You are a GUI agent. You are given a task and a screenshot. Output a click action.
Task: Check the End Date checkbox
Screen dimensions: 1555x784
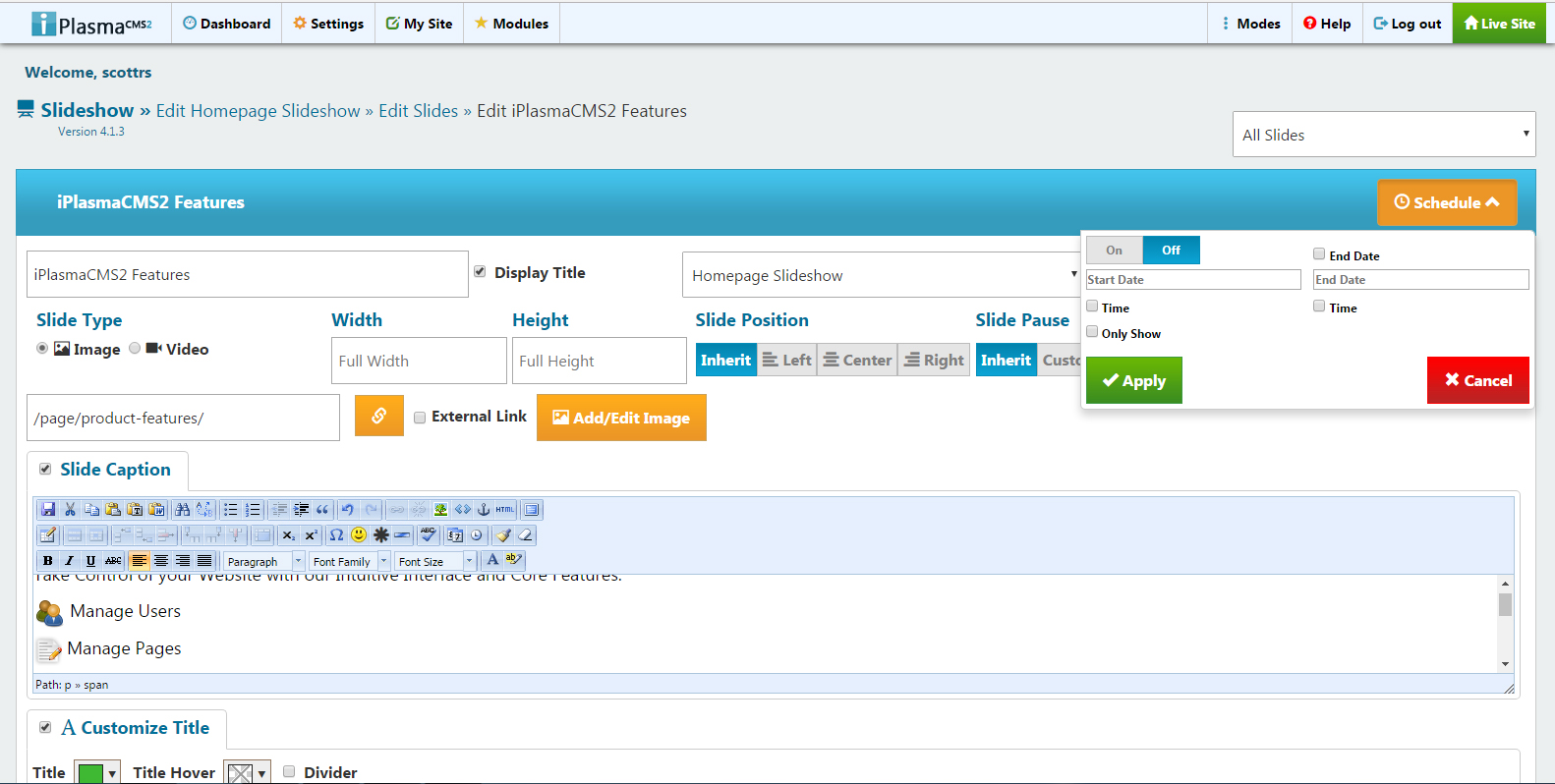coord(1319,253)
